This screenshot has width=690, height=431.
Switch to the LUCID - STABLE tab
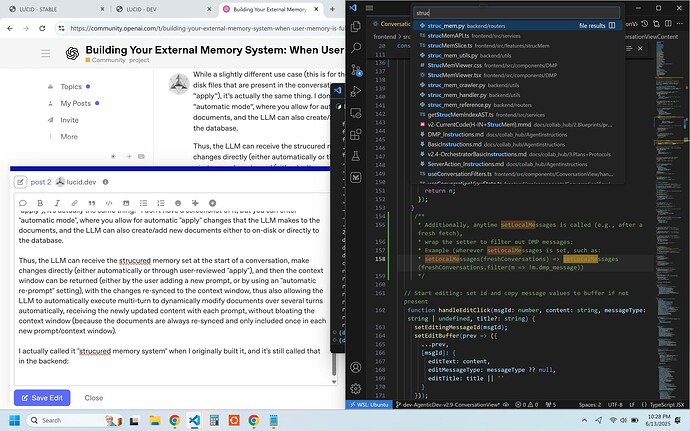pos(55,9)
